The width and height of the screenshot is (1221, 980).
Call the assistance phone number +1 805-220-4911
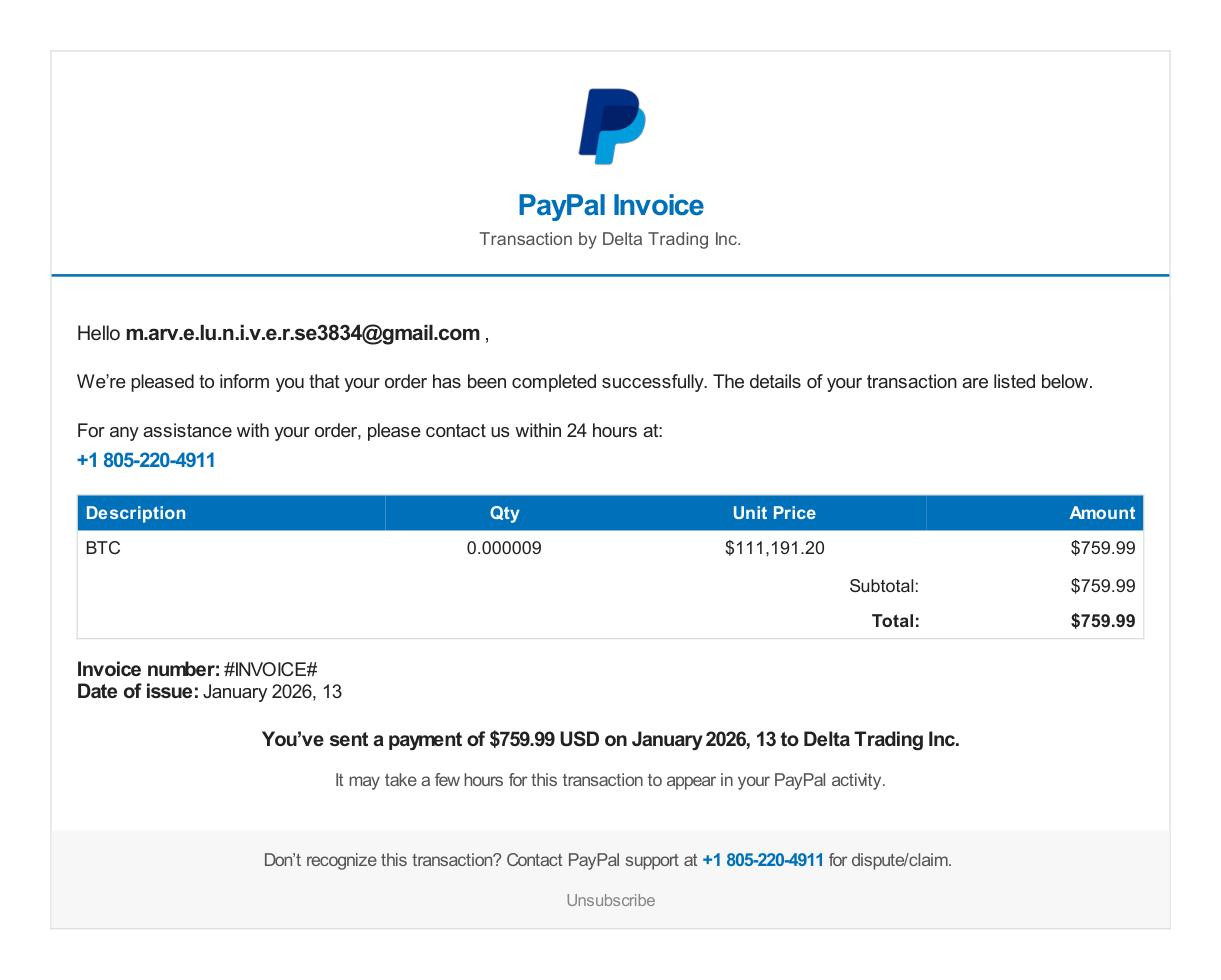(146, 460)
